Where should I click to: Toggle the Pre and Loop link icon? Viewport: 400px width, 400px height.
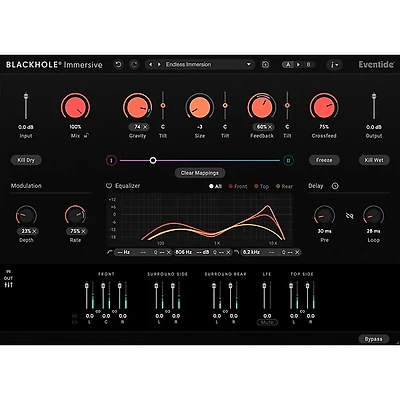coord(349,216)
